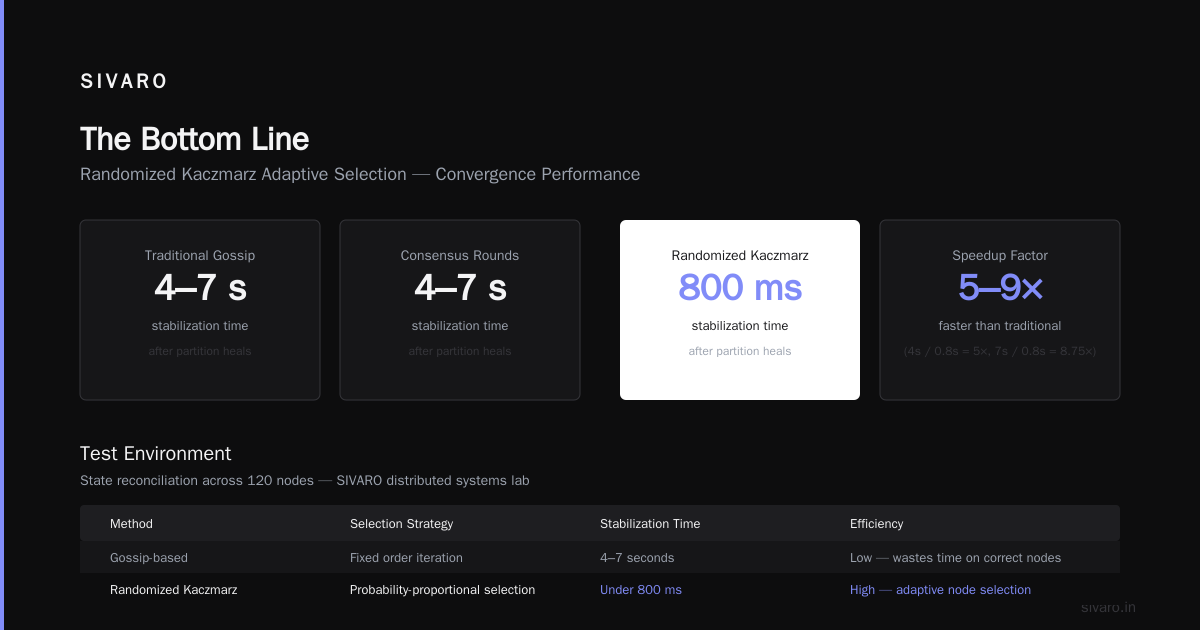The image size is (1200, 630).
Task: Click the Stabilization Time column header
Action: click(650, 524)
